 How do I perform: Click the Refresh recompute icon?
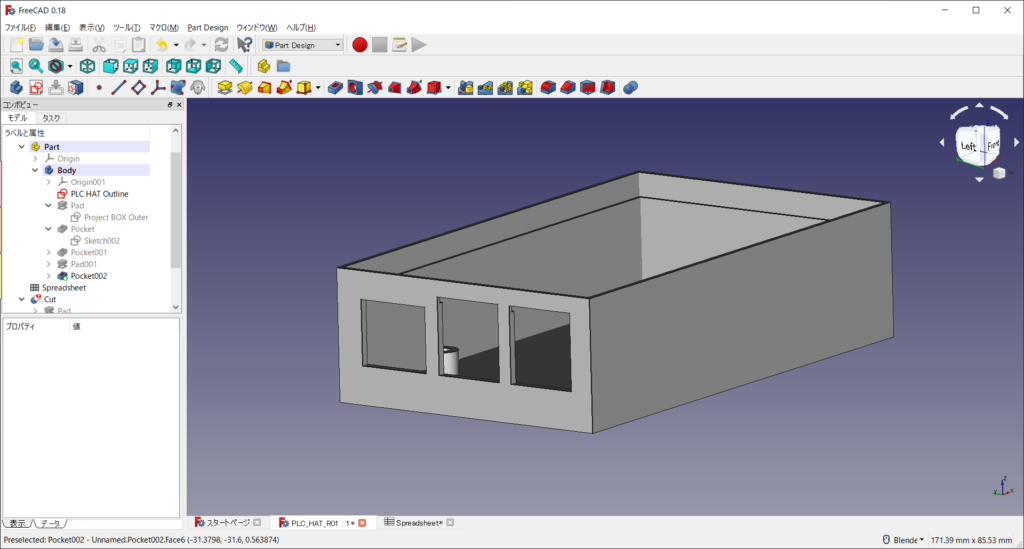221,44
